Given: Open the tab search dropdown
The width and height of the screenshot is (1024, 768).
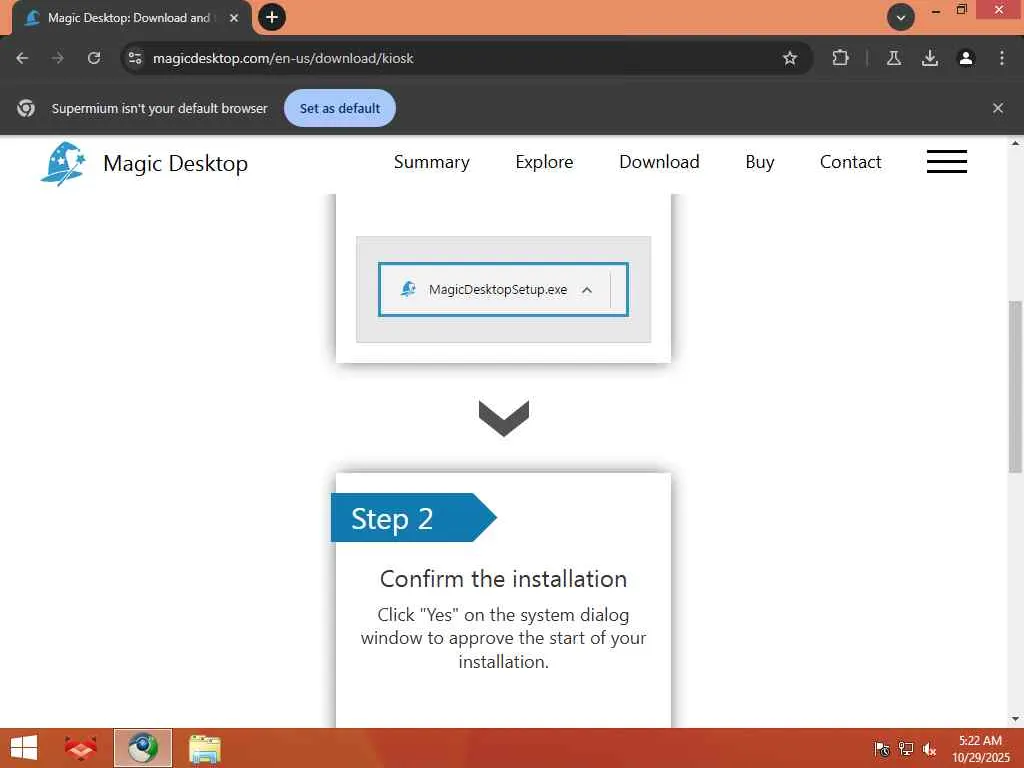Looking at the screenshot, I should (x=901, y=17).
